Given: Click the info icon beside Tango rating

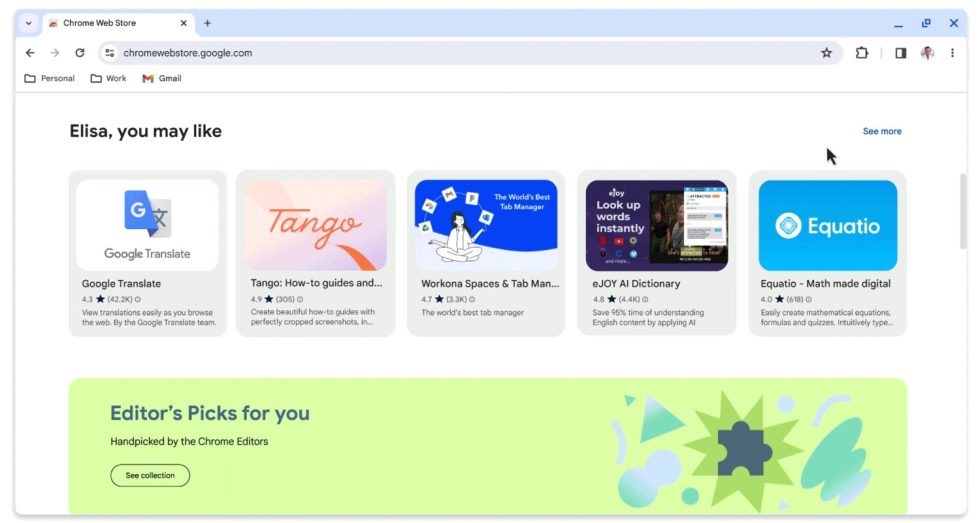Looking at the screenshot, I should [x=300, y=299].
